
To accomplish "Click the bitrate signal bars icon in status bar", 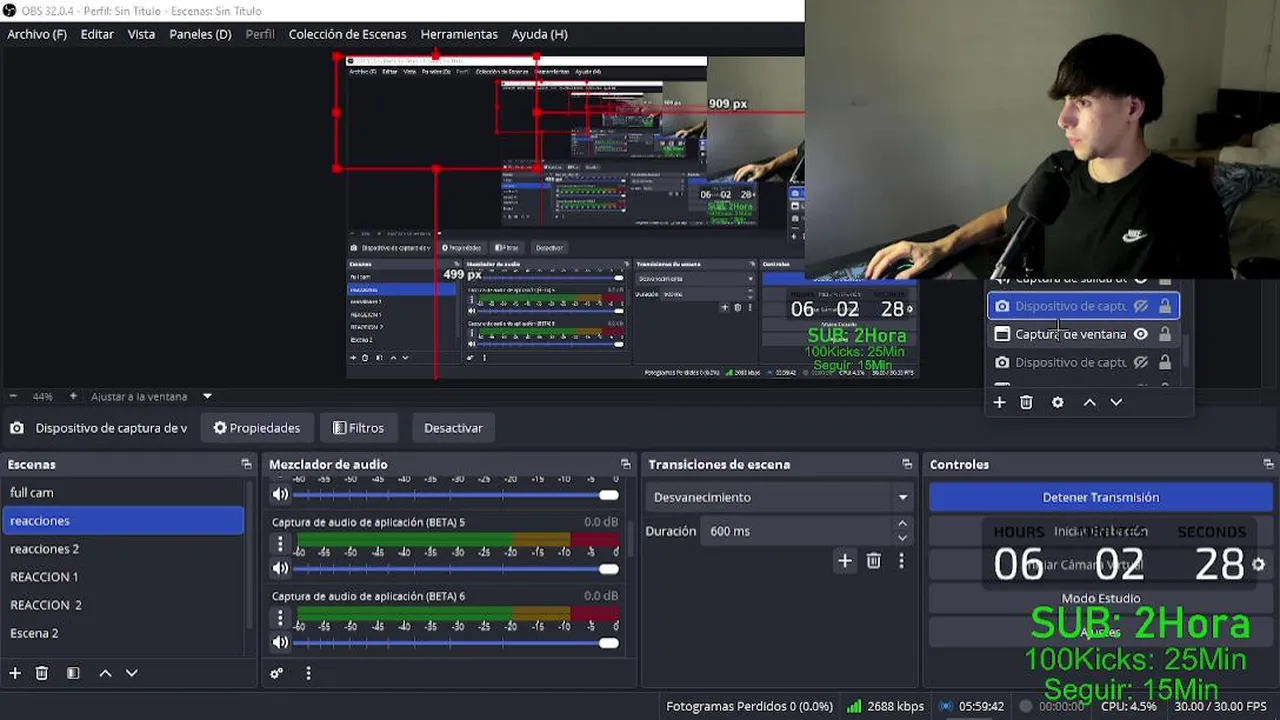I will pyautogui.click(x=854, y=706).
